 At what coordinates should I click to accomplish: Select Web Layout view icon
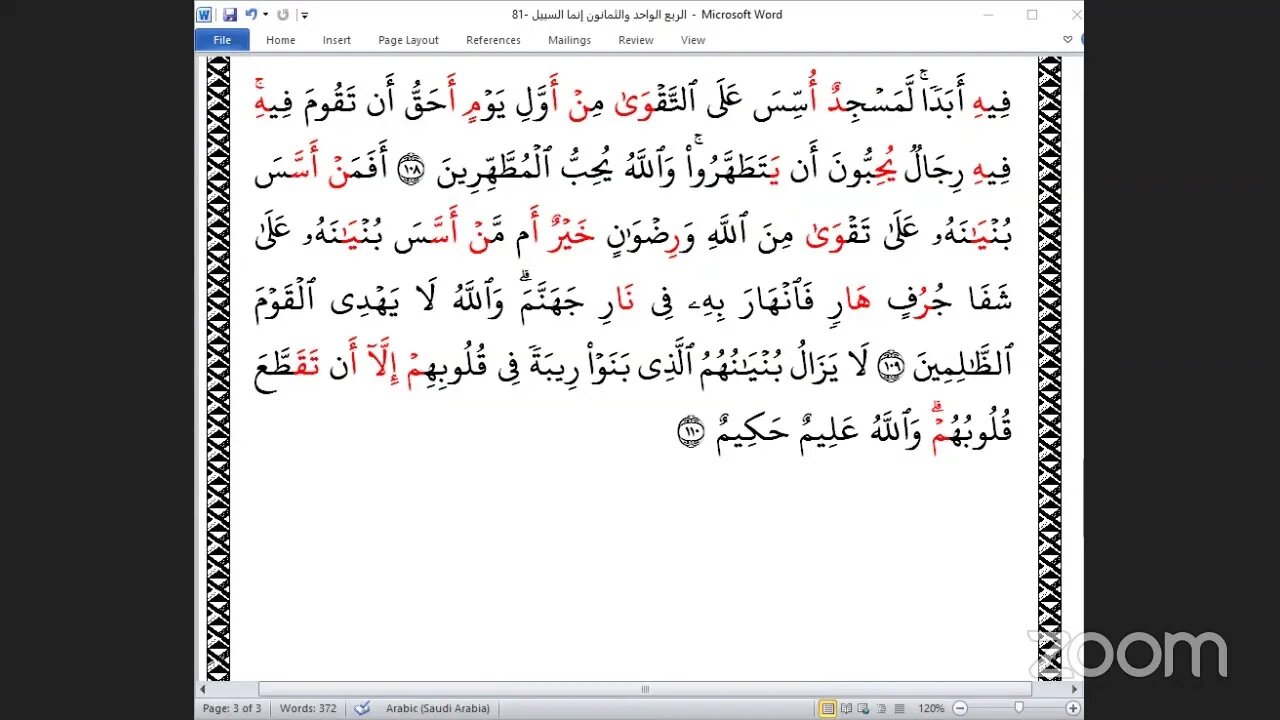pyautogui.click(x=863, y=708)
